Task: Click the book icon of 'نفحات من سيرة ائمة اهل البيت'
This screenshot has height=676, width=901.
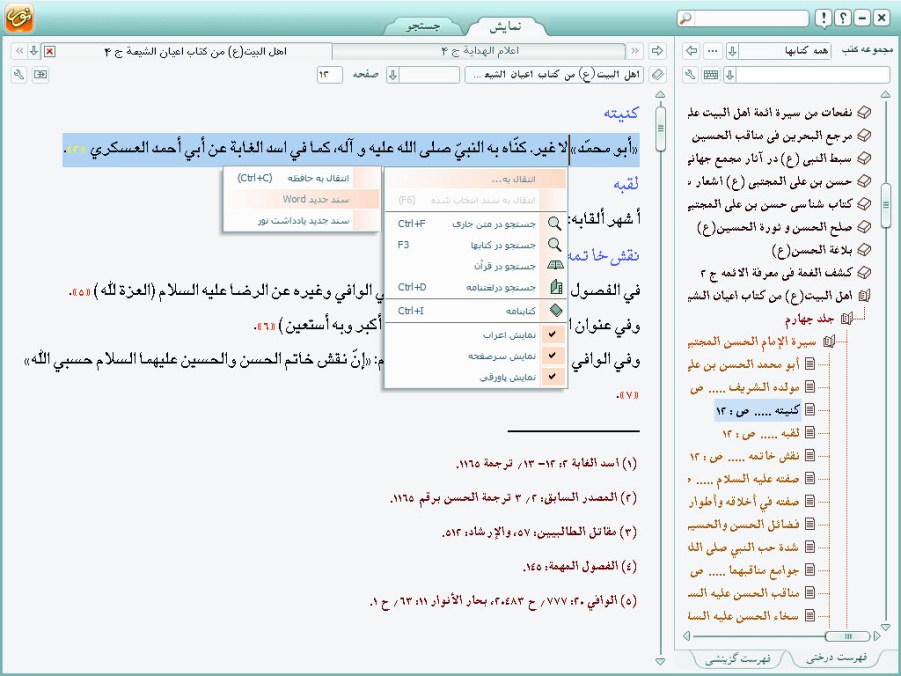Action: (864, 113)
